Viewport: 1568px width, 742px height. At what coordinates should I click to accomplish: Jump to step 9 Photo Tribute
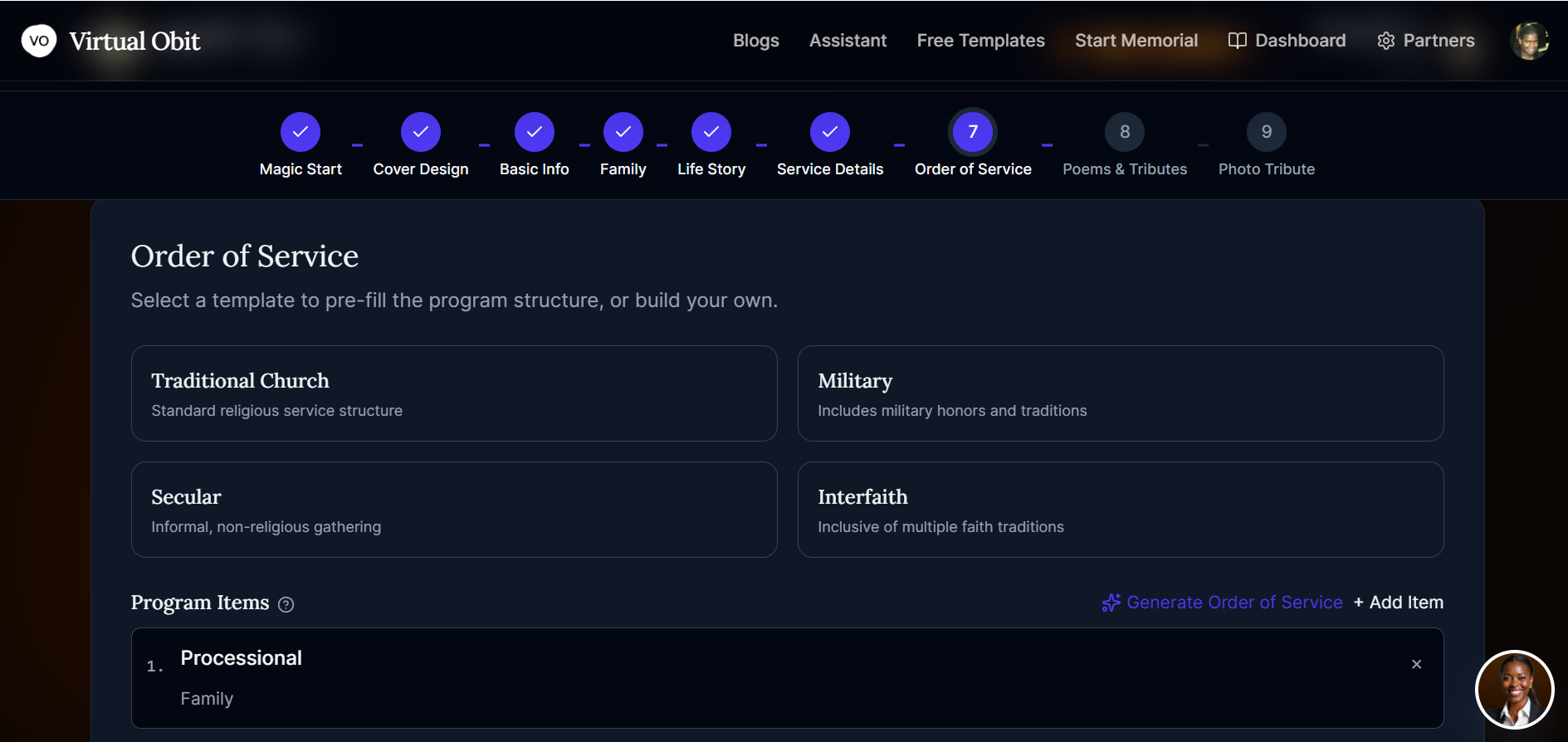tap(1266, 132)
